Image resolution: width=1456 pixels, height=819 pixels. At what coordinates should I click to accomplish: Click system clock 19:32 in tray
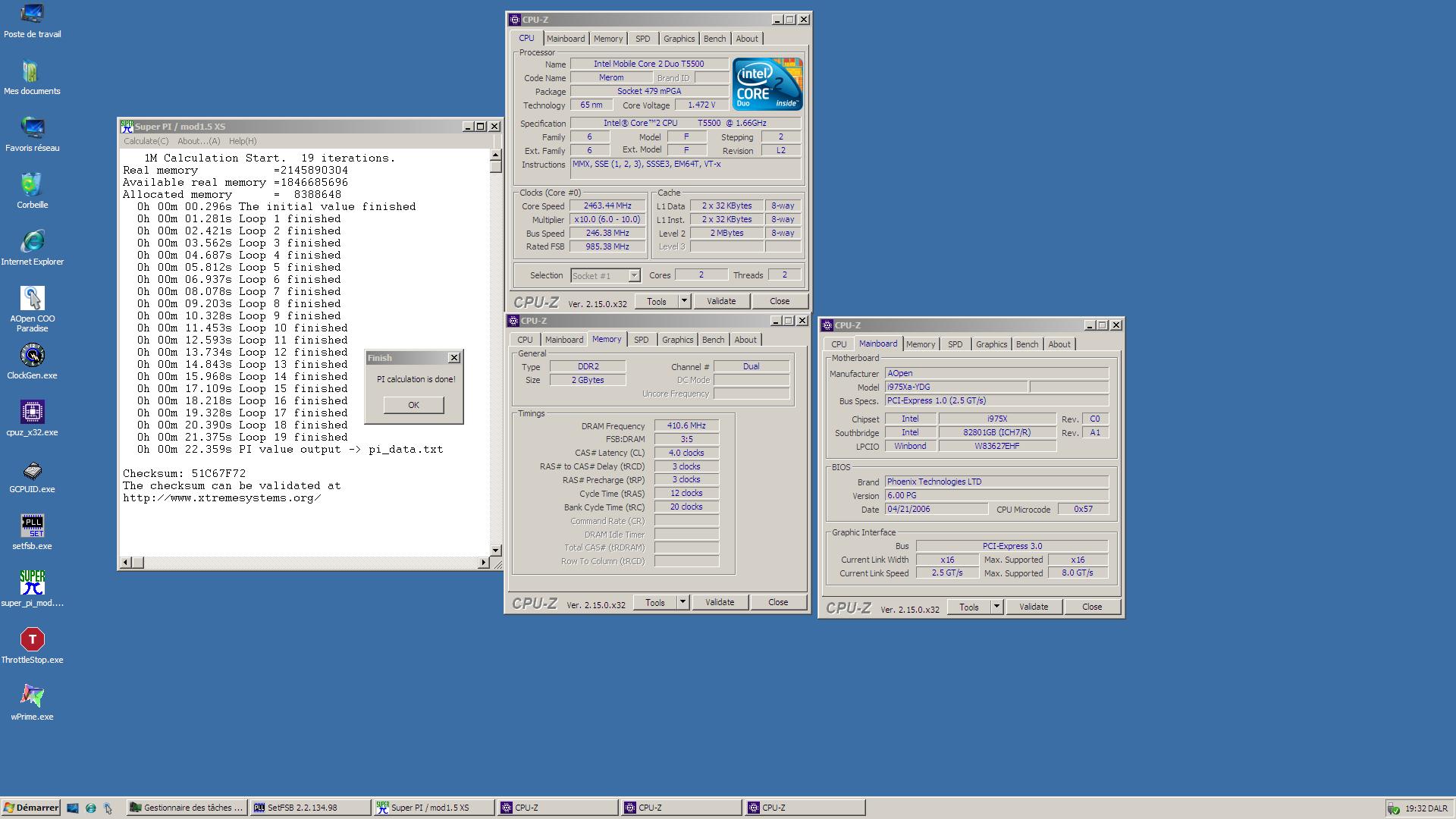(x=1415, y=808)
